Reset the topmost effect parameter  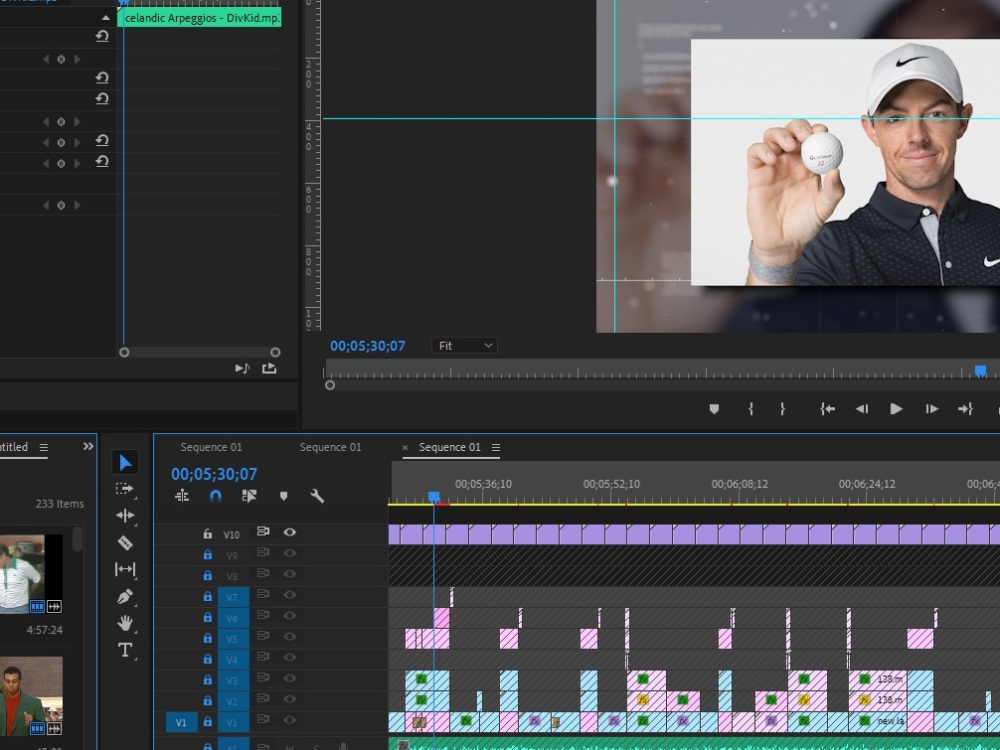102,36
